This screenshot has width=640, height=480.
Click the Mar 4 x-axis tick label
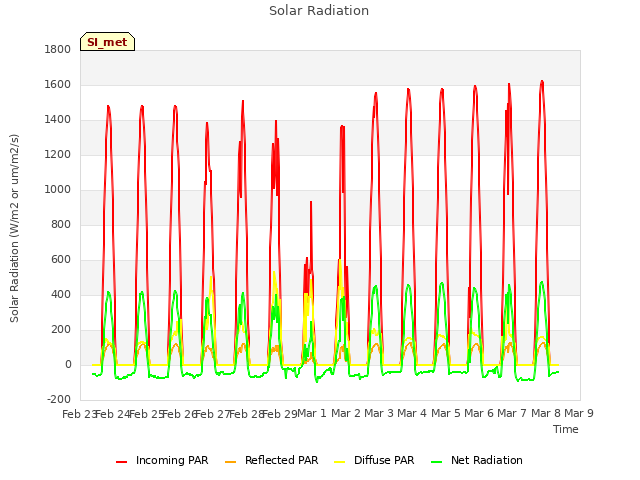[x=412, y=413]
